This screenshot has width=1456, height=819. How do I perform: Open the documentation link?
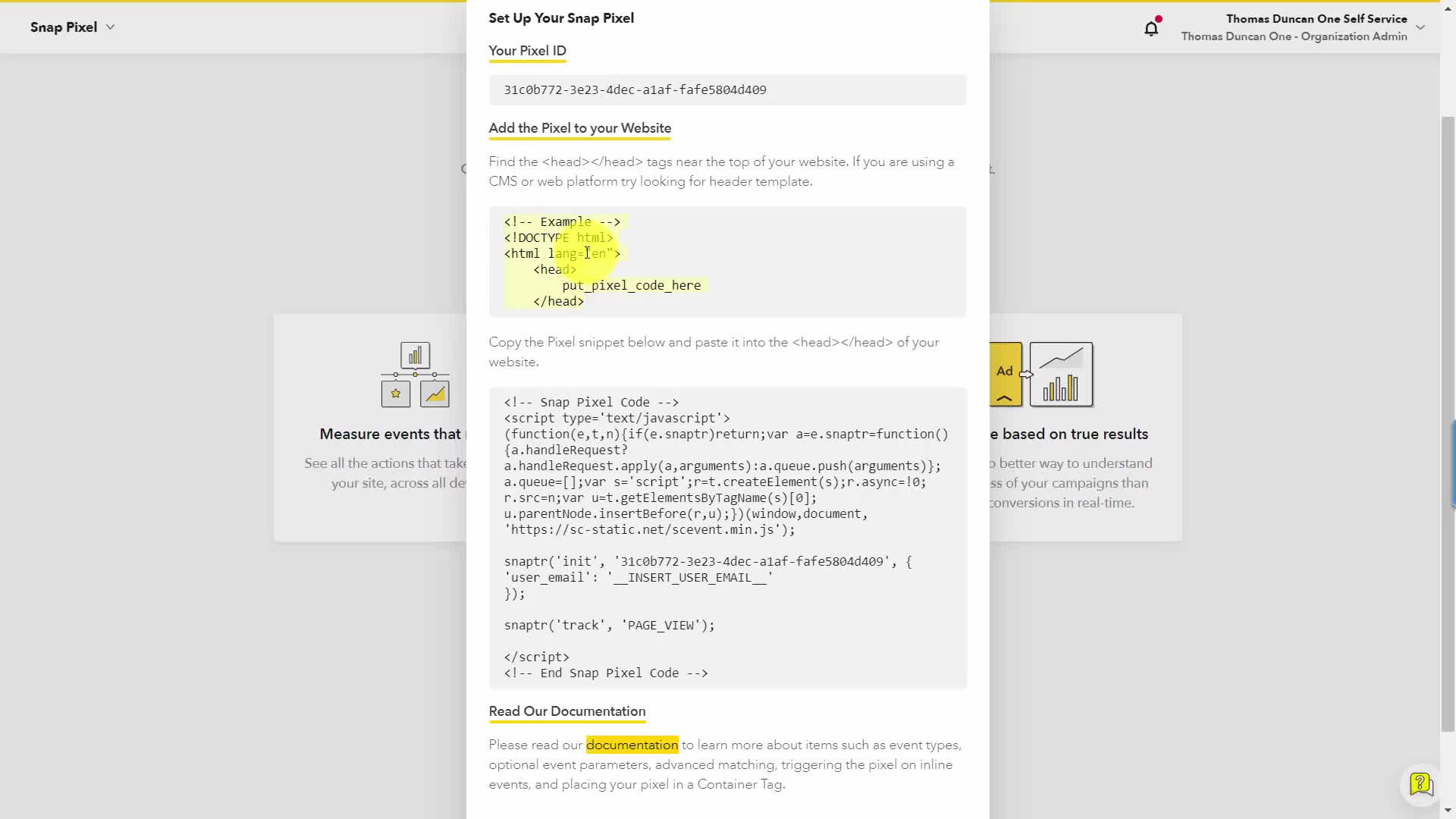tap(632, 745)
